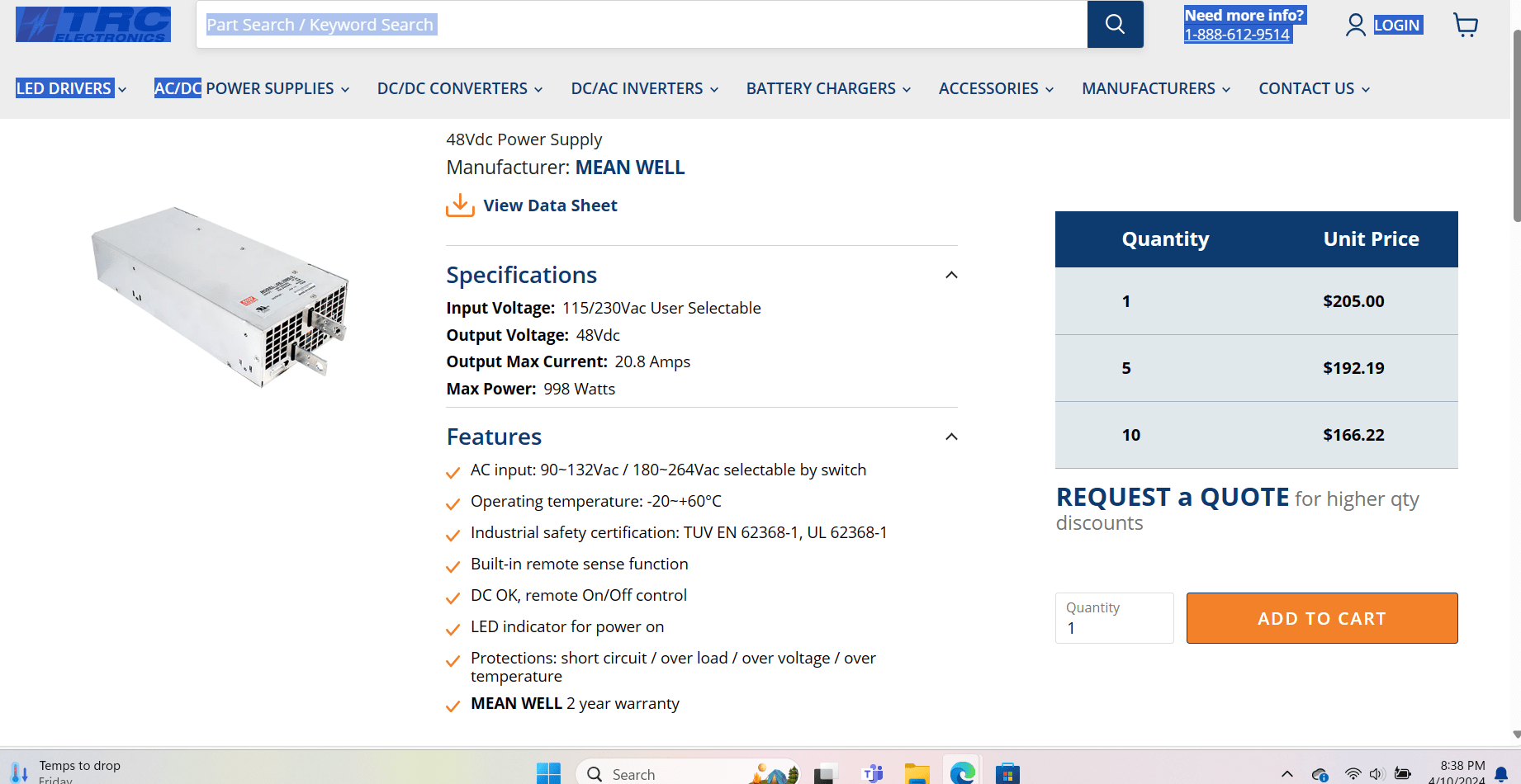
Task: Open Task View from taskbar
Action: (x=824, y=774)
